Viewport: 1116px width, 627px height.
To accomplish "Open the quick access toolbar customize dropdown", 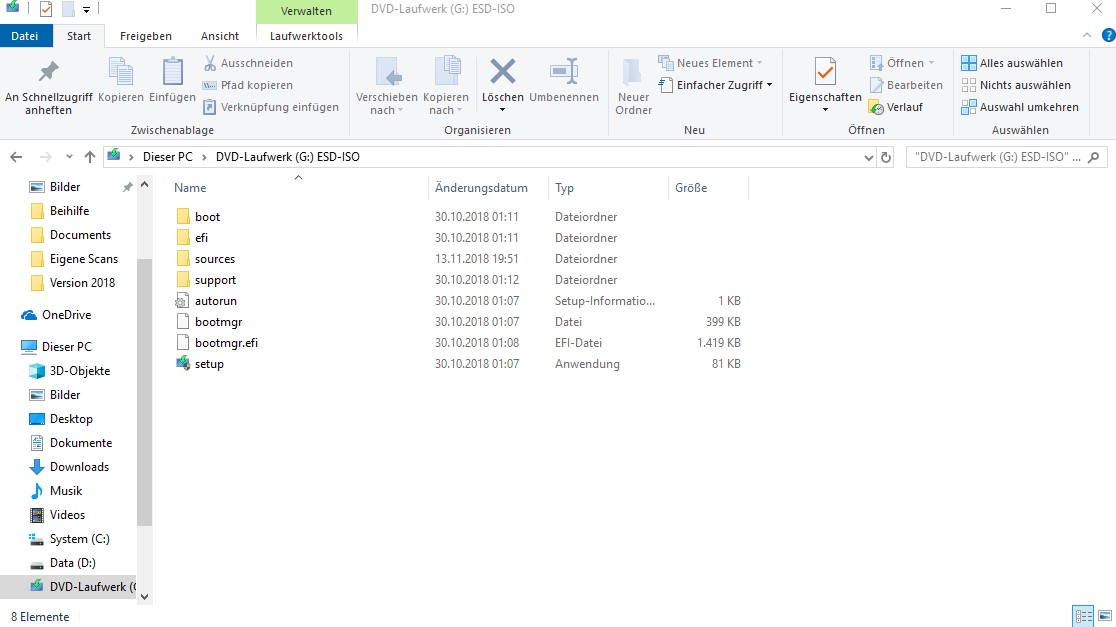I will pyautogui.click(x=86, y=10).
